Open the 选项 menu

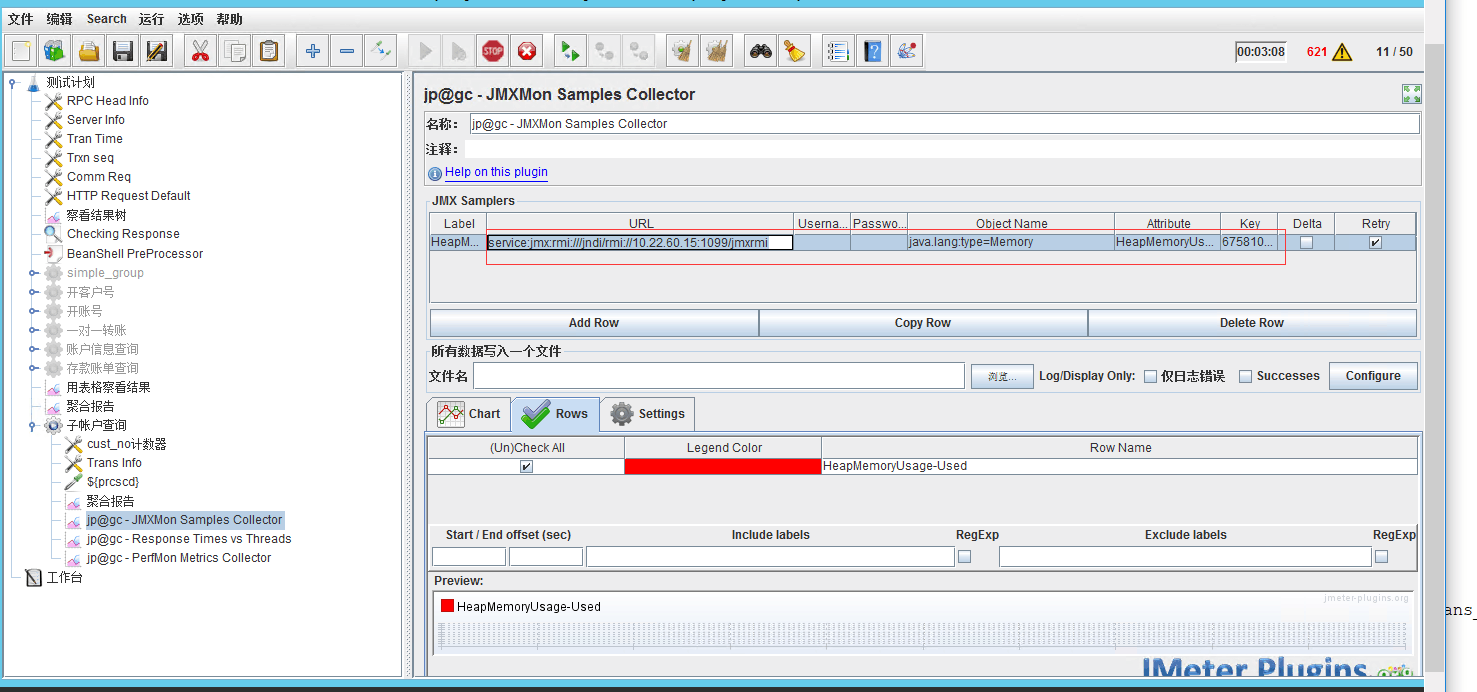[190, 19]
